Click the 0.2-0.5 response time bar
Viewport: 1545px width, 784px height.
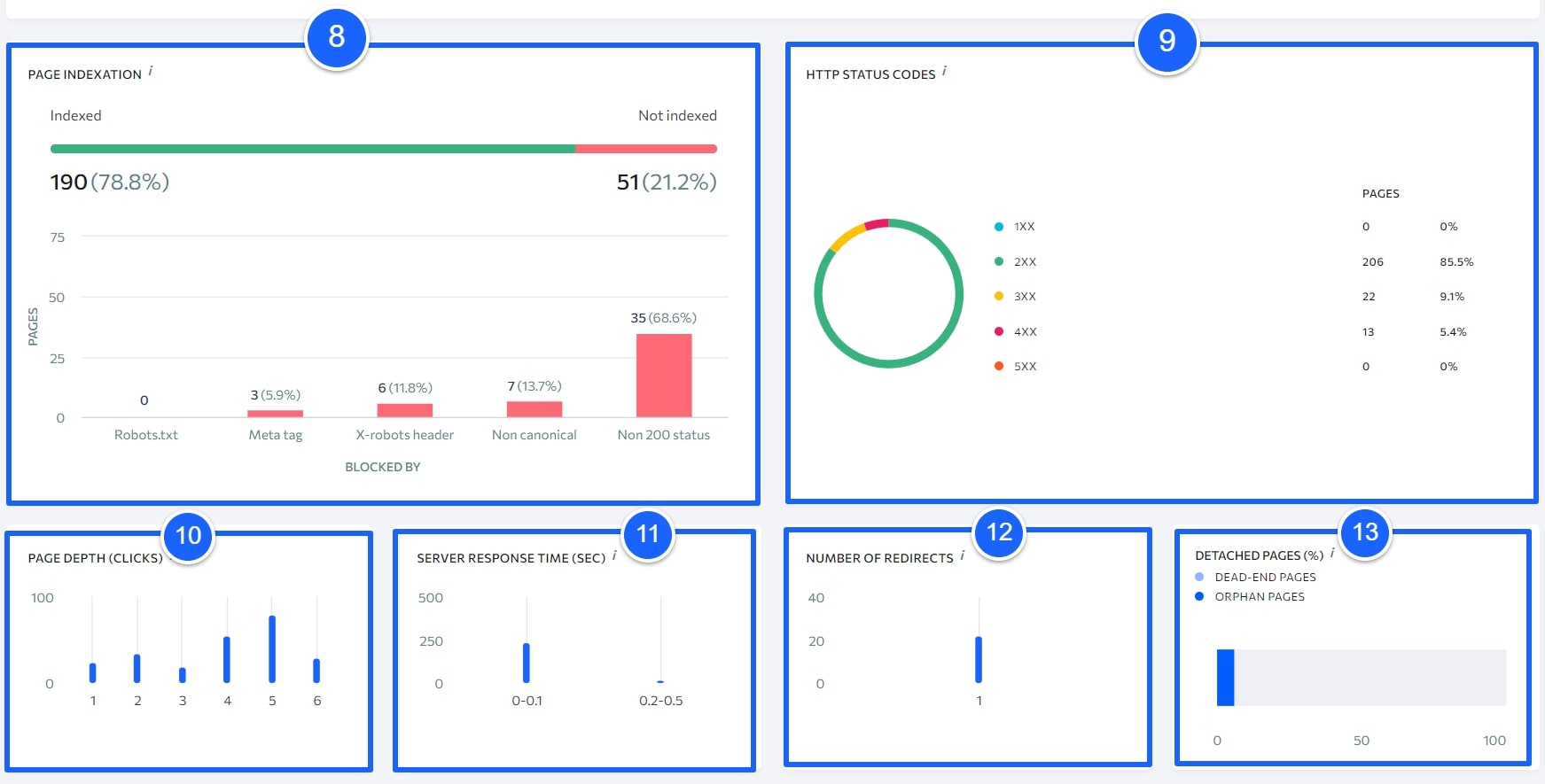click(x=660, y=681)
